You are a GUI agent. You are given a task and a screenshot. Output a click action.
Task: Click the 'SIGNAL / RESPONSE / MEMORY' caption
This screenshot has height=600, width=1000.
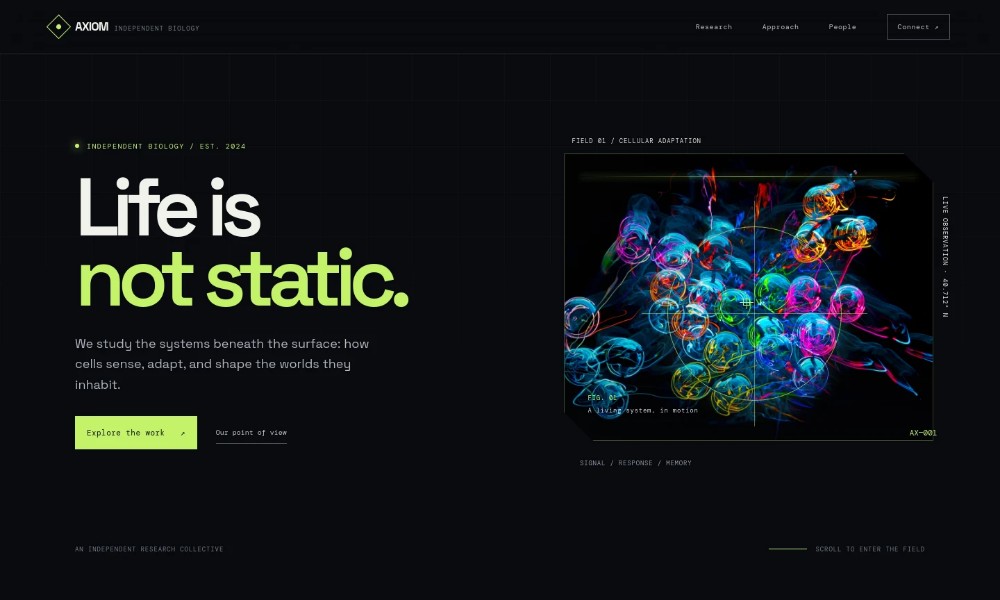click(x=635, y=463)
